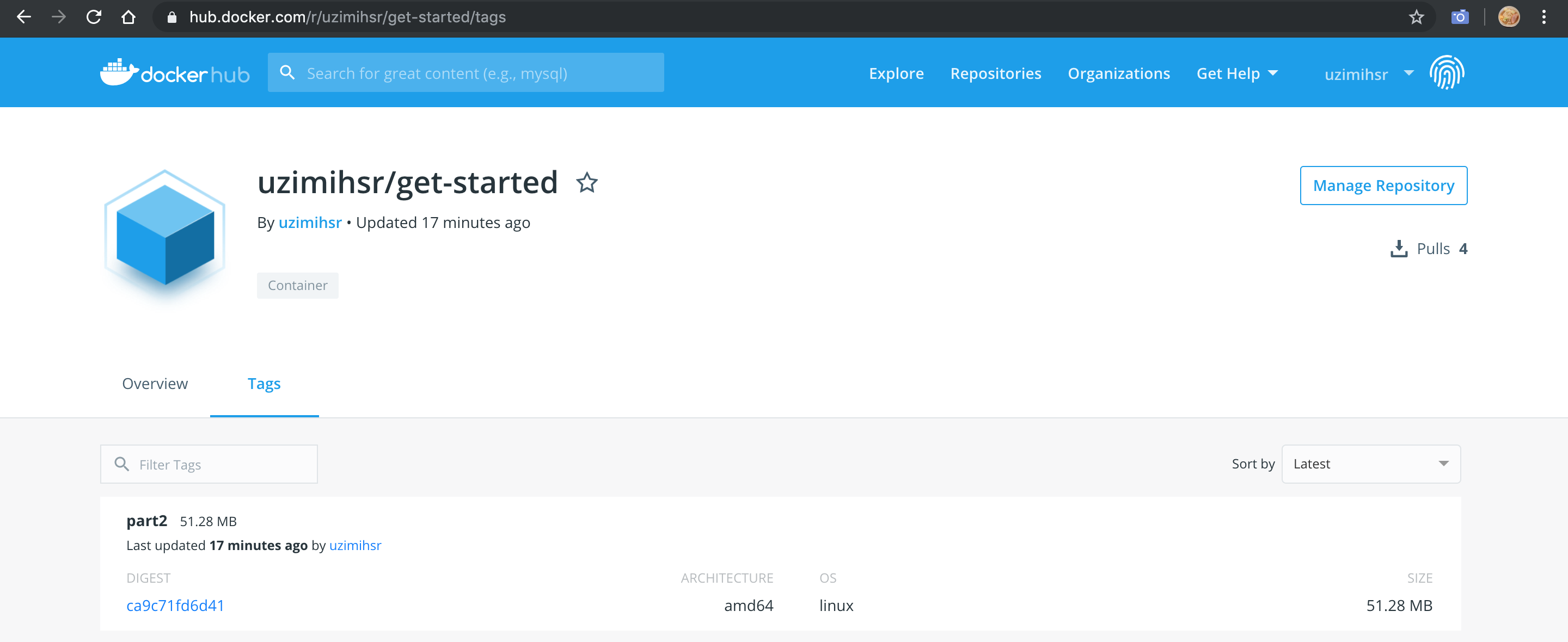This screenshot has width=1568, height=642.
Task: Click the 'SIZE' column header
Action: pyautogui.click(x=1419, y=578)
